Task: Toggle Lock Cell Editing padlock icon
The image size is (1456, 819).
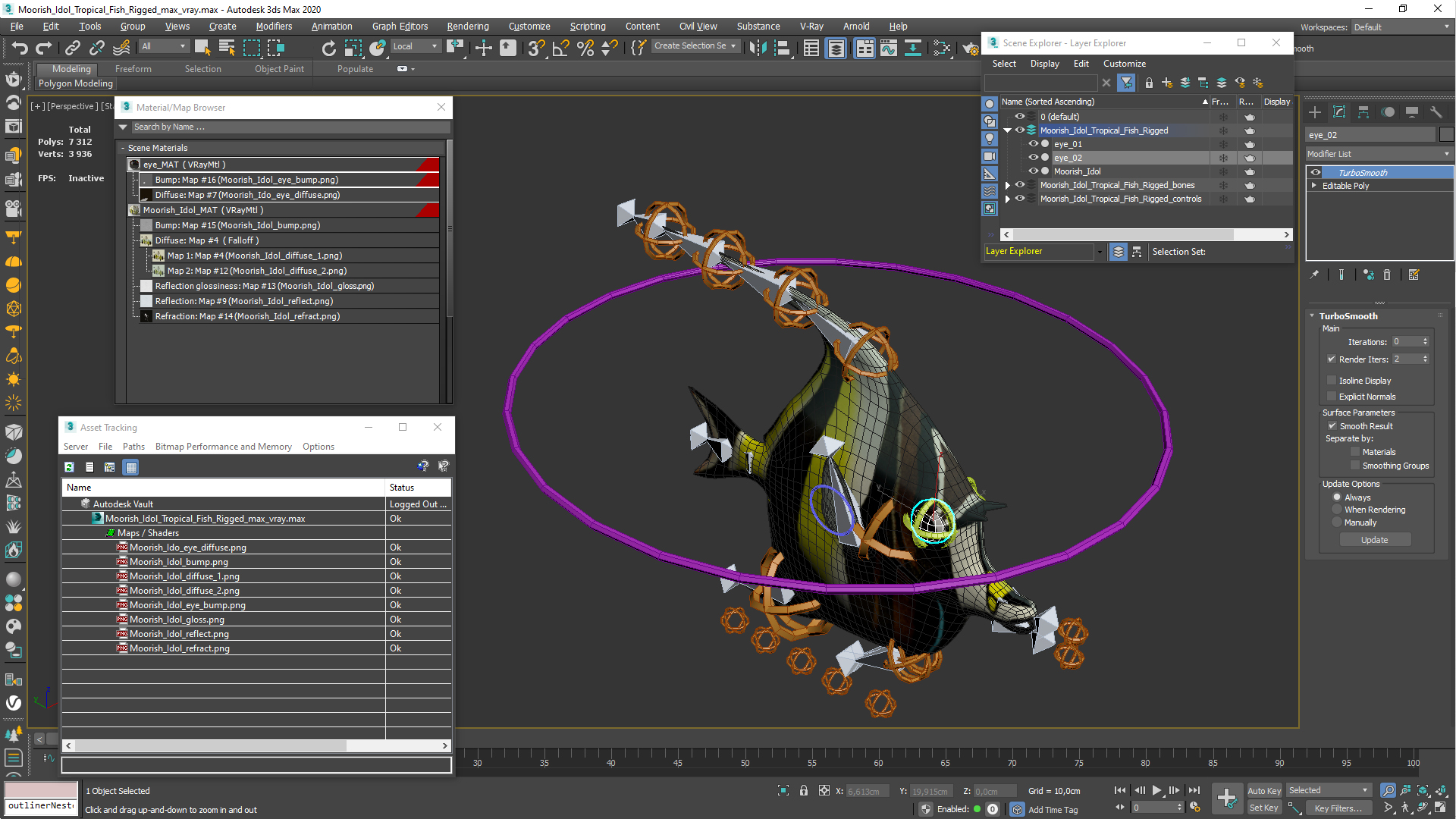Action: click(x=1149, y=83)
